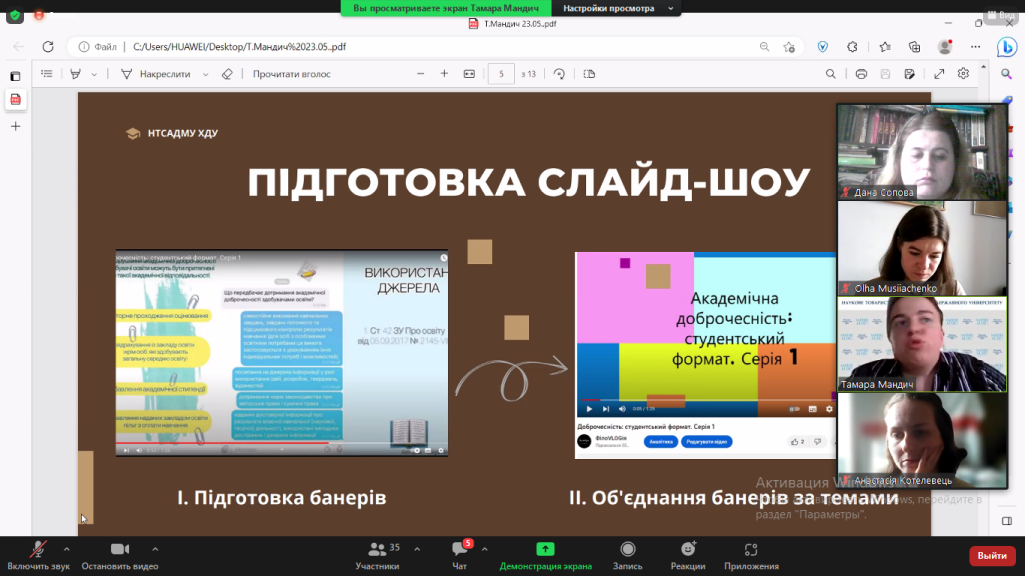Stop video Остановить видео
This screenshot has width=1025, height=576.
point(120,556)
